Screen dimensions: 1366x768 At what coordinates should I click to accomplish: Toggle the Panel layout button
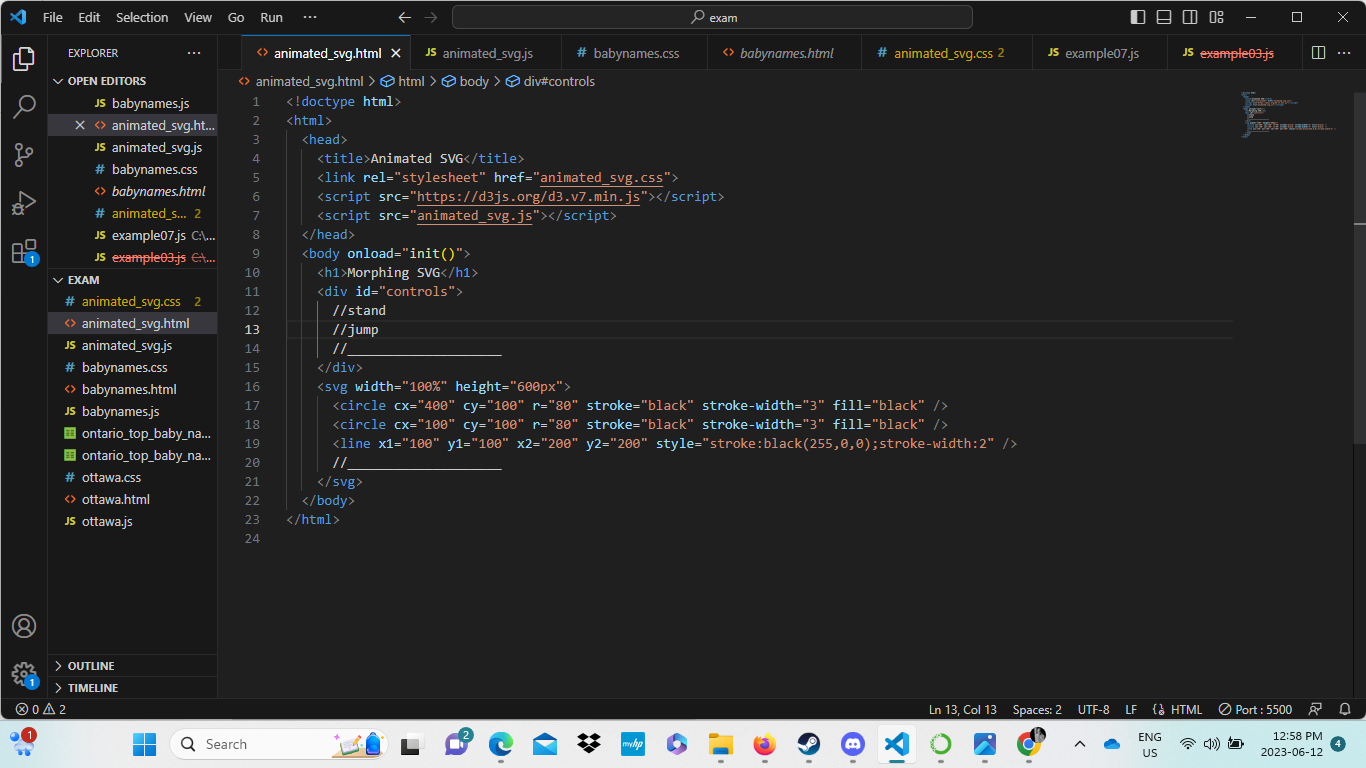tap(1164, 17)
